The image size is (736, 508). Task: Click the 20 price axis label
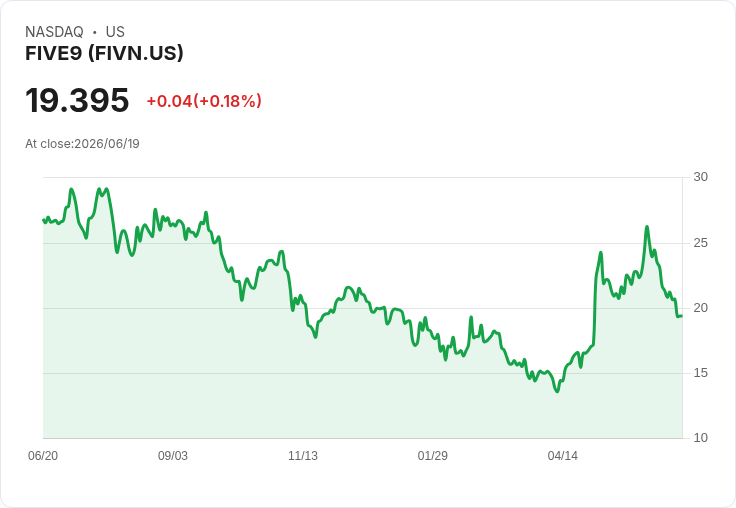[x=700, y=308]
